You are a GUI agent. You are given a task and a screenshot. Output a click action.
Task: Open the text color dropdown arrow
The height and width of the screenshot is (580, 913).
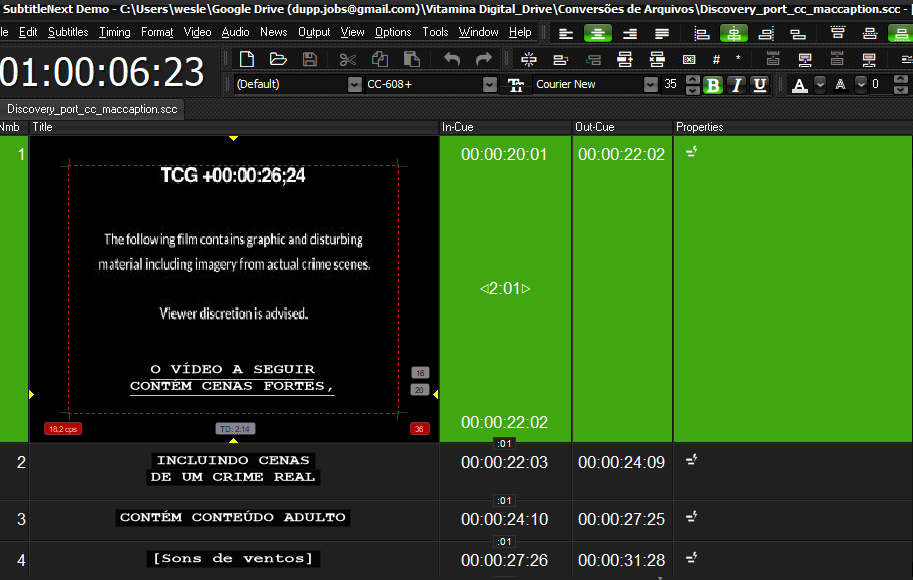pyautogui.click(x=820, y=84)
